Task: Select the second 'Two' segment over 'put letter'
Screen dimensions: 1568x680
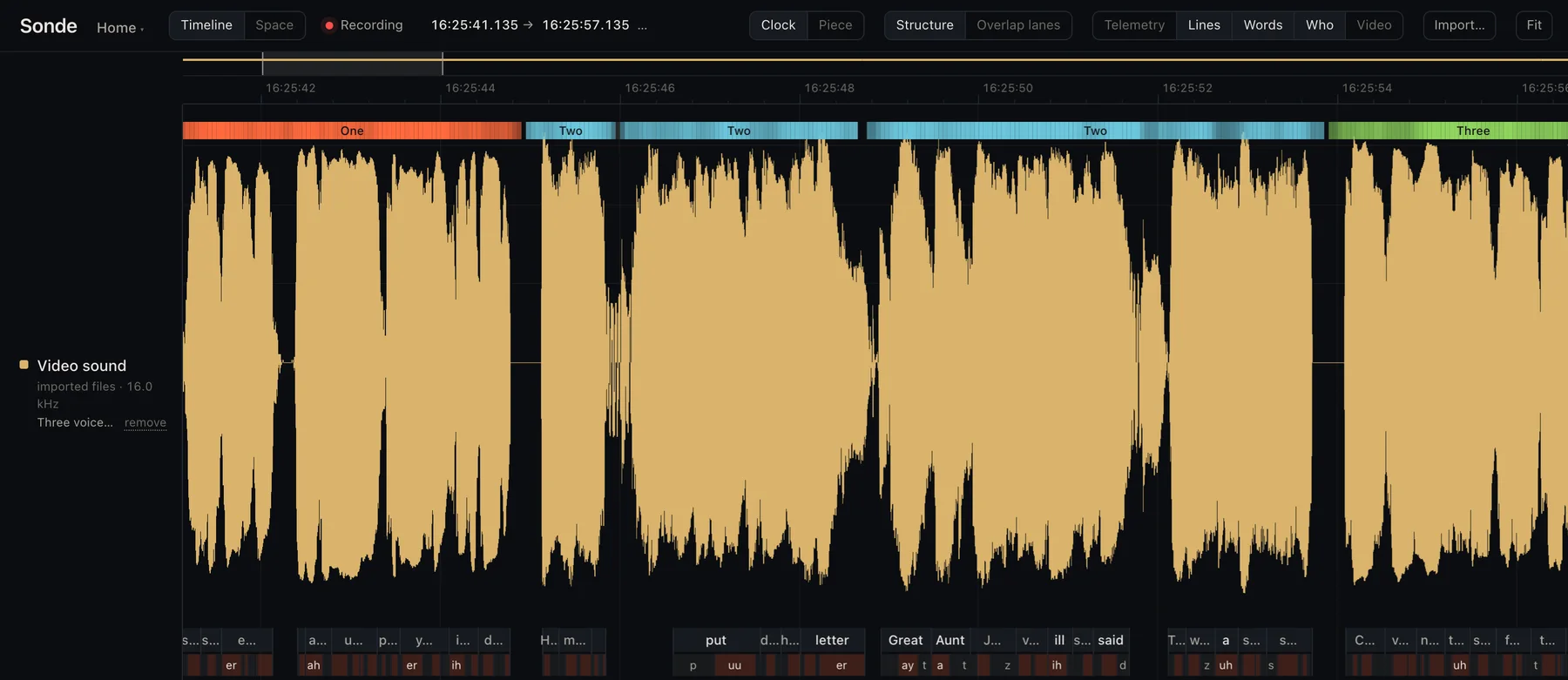Action: click(x=739, y=131)
